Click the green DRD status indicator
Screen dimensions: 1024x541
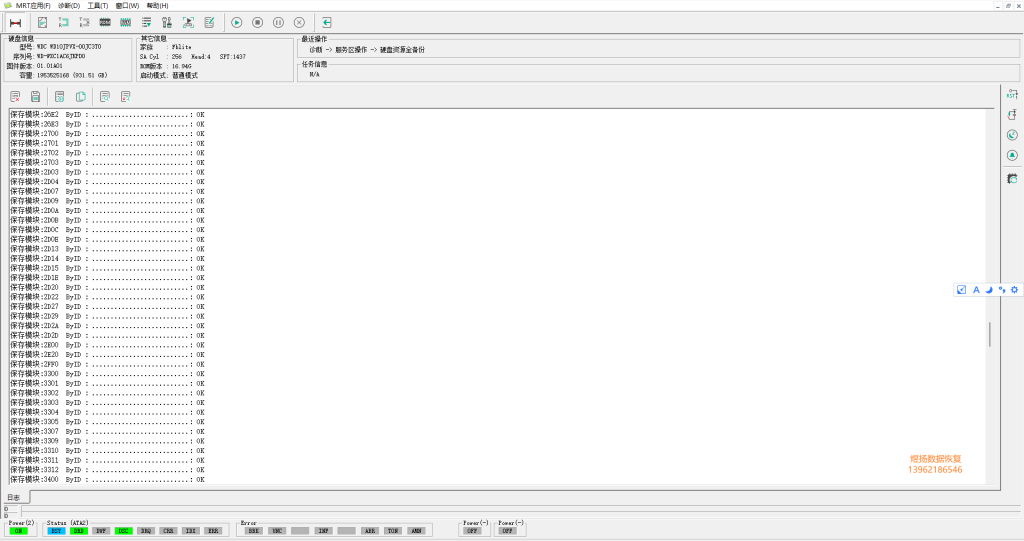78,531
